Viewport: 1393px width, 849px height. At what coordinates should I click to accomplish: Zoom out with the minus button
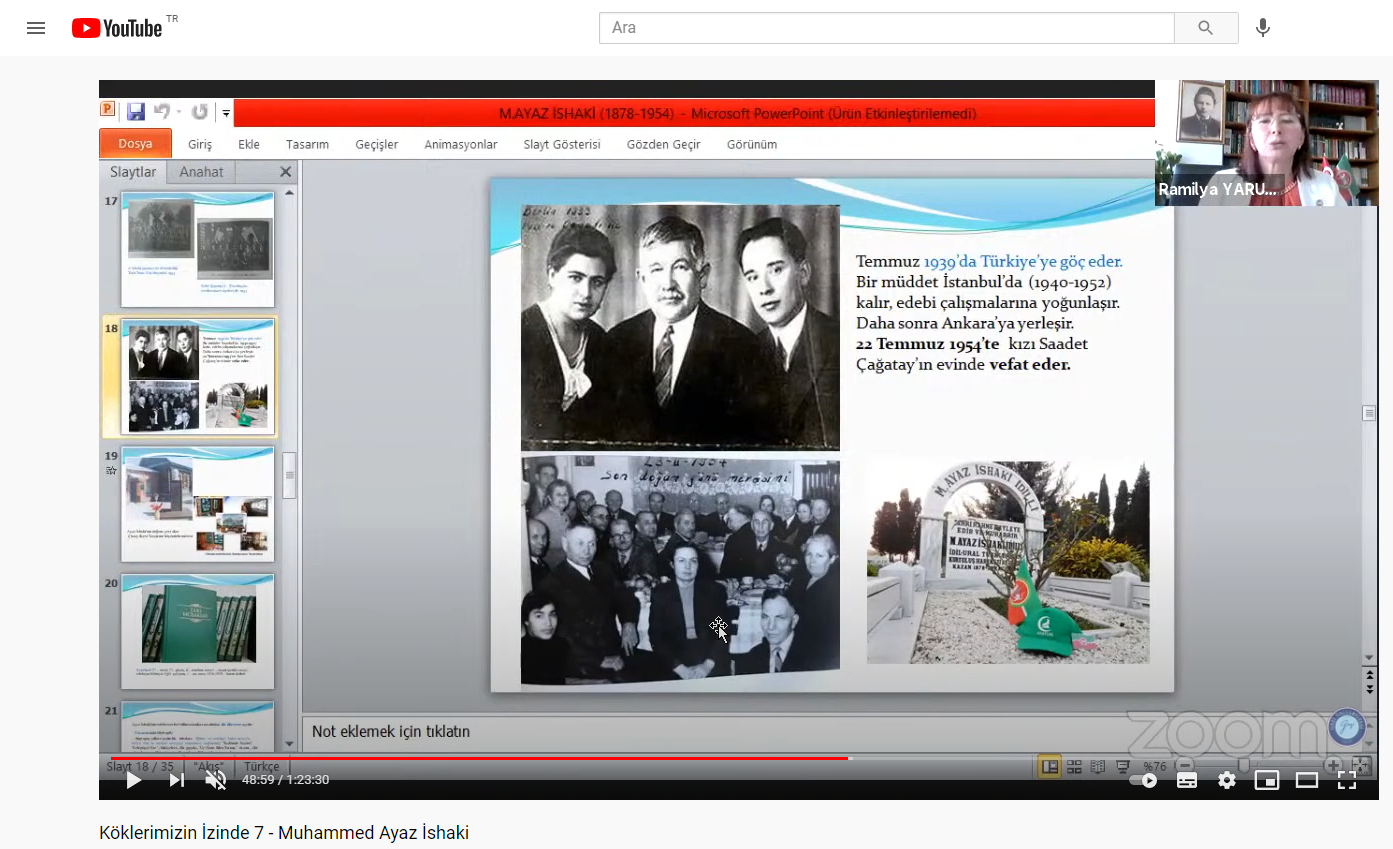click(1183, 766)
